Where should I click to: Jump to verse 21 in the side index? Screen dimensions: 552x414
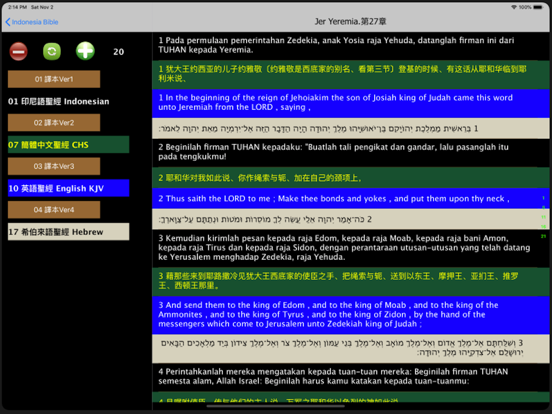pyautogui.click(x=543, y=236)
